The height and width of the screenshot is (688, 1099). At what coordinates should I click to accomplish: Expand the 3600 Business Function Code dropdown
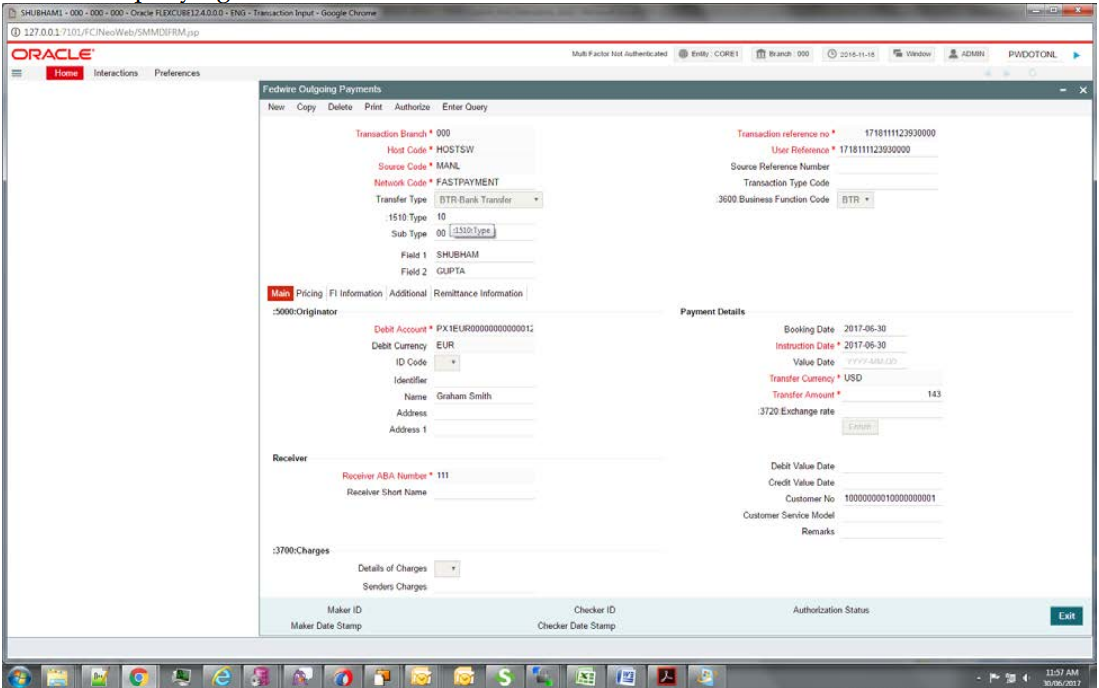click(x=855, y=200)
